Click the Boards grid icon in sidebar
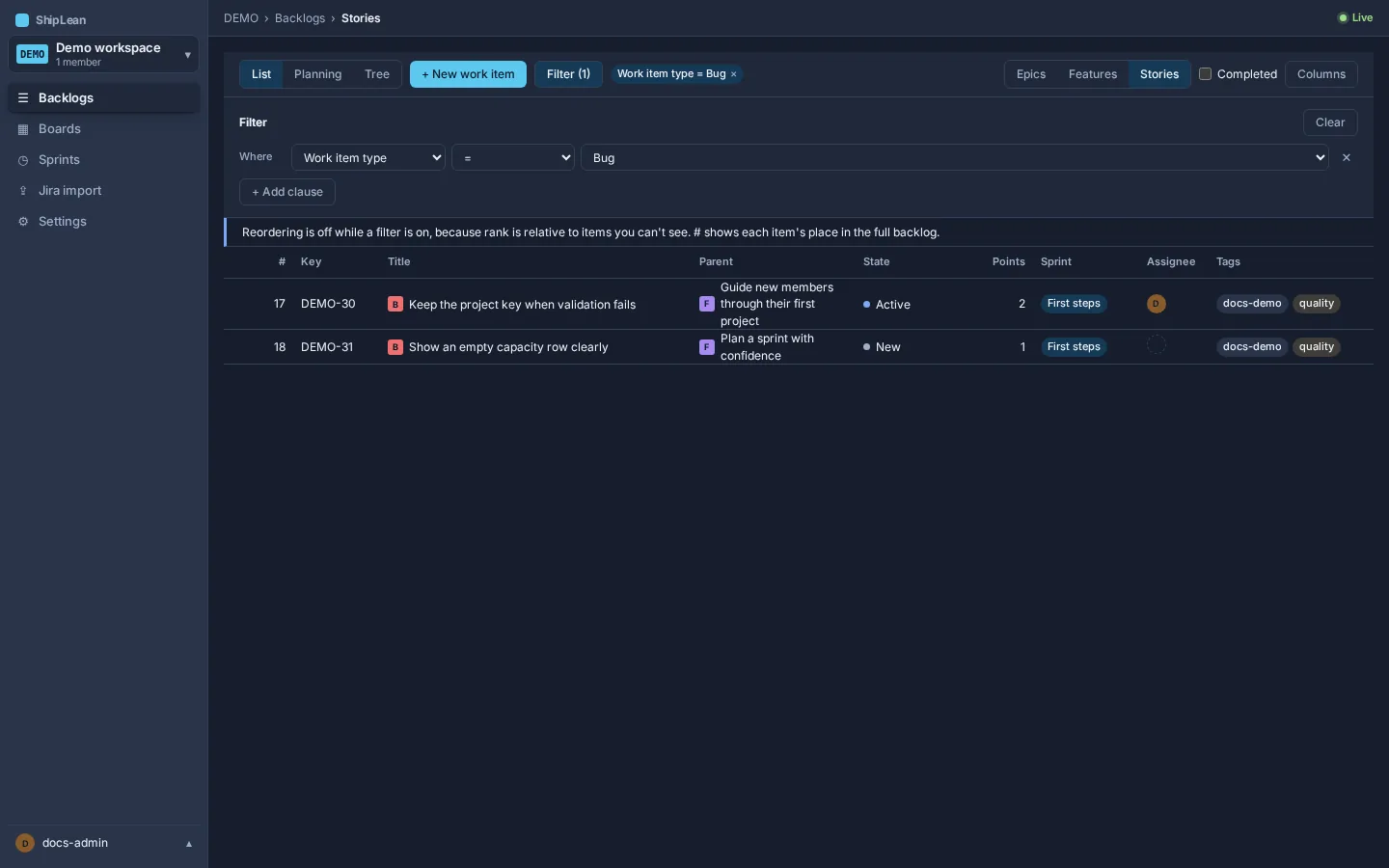Viewport: 1389px width, 868px height. 23,129
